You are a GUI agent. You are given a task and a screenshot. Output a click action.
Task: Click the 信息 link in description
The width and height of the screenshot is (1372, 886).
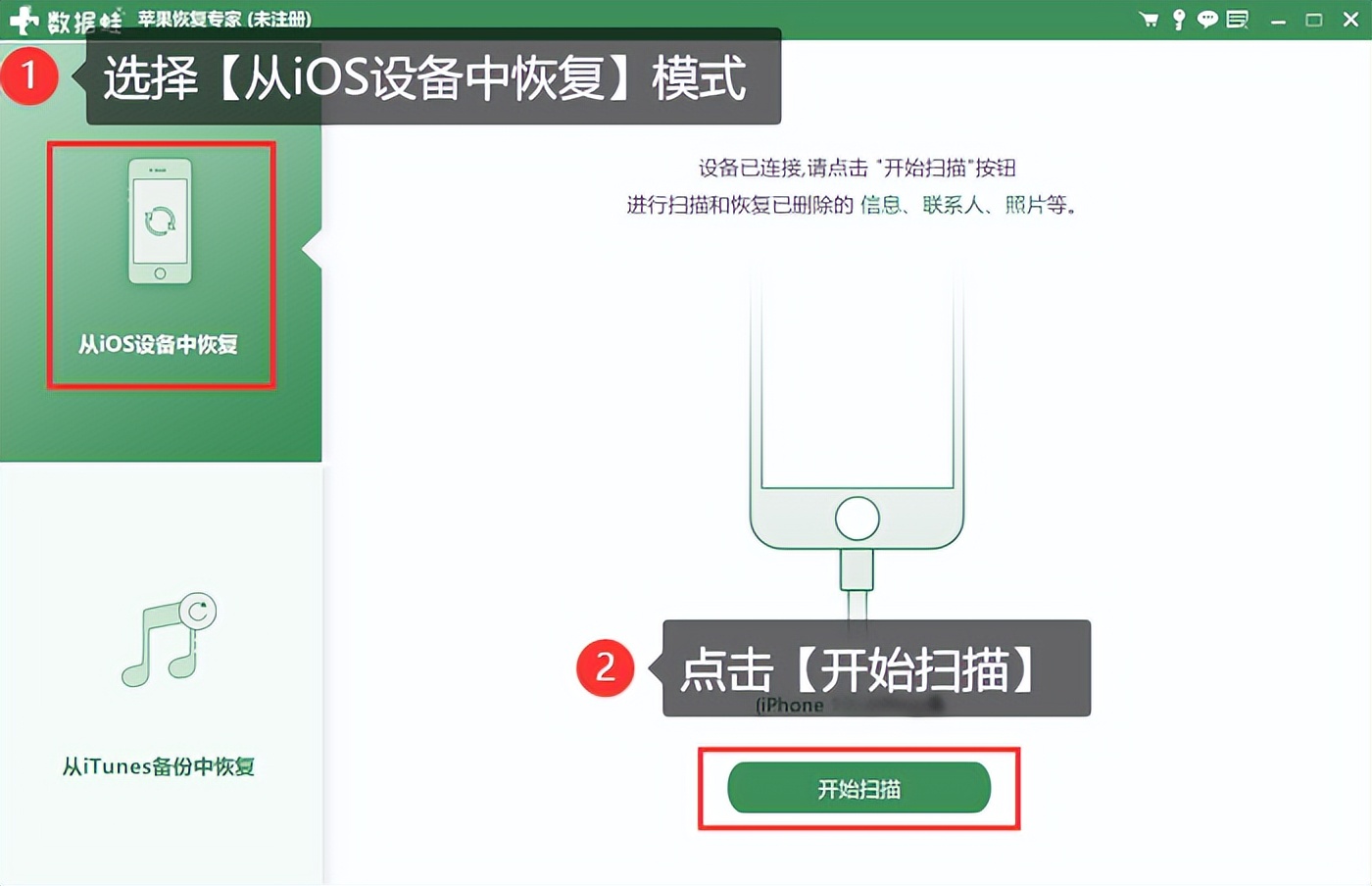[879, 205]
